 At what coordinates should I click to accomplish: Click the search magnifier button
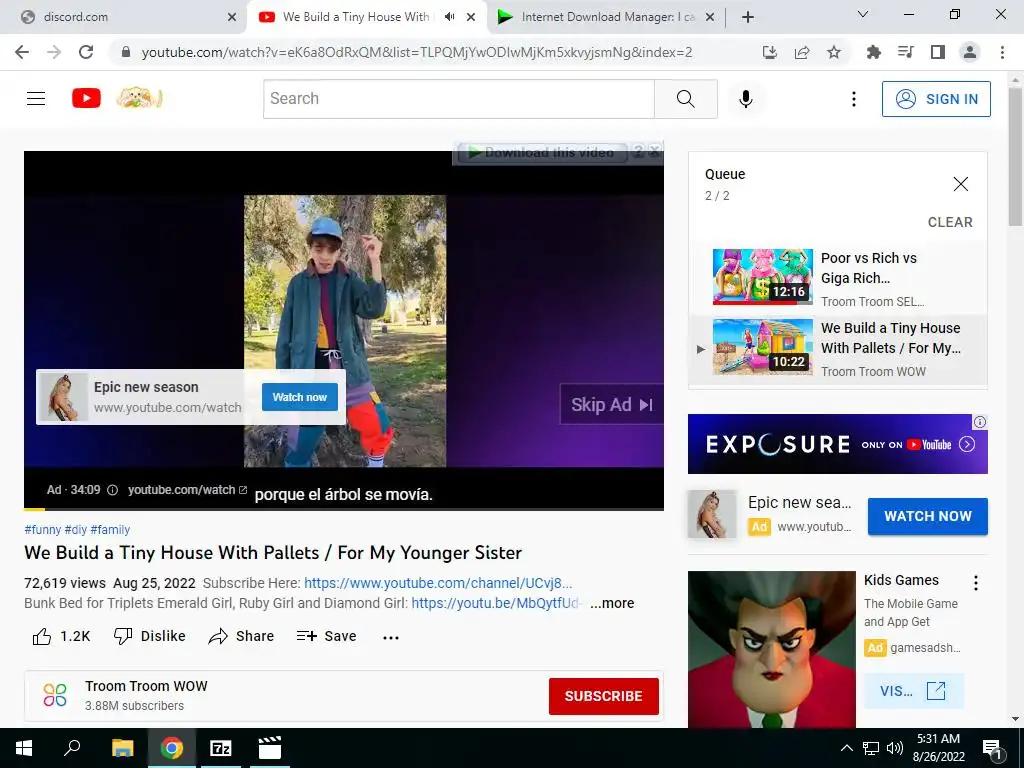(686, 99)
